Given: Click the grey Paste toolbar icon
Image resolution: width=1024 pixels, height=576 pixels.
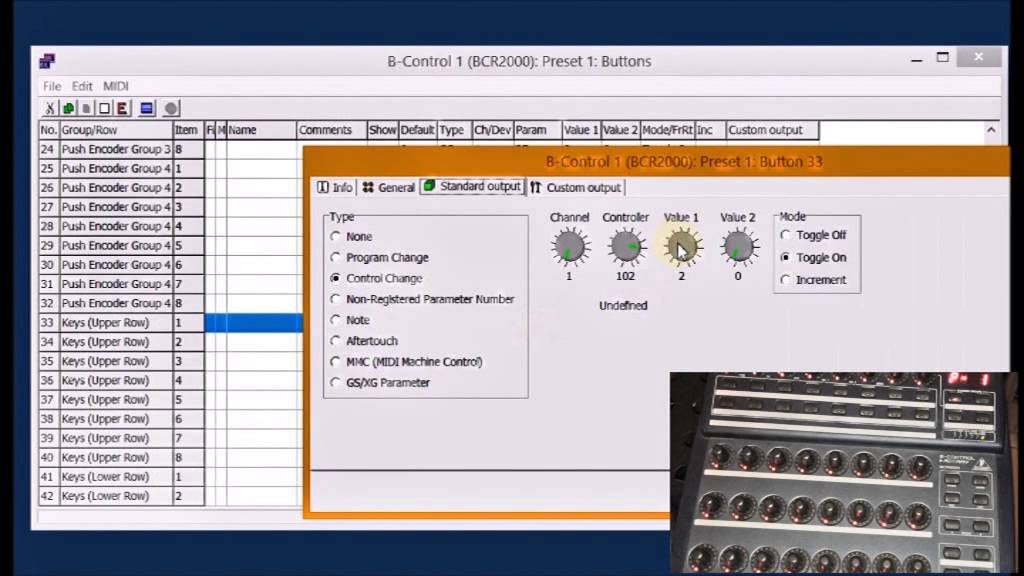Looking at the screenshot, I should coord(86,108).
